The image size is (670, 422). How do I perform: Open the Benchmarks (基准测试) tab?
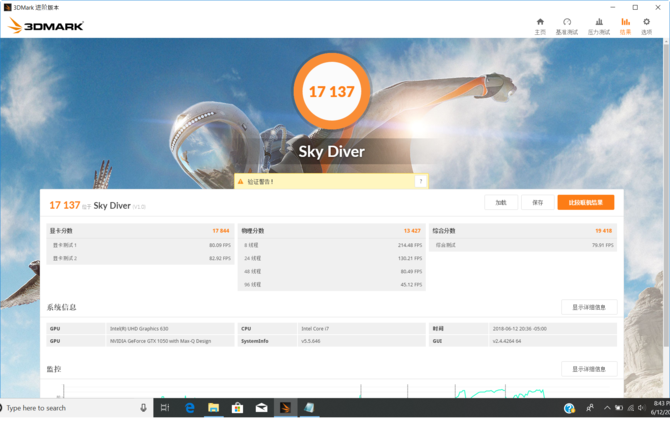click(567, 25)
